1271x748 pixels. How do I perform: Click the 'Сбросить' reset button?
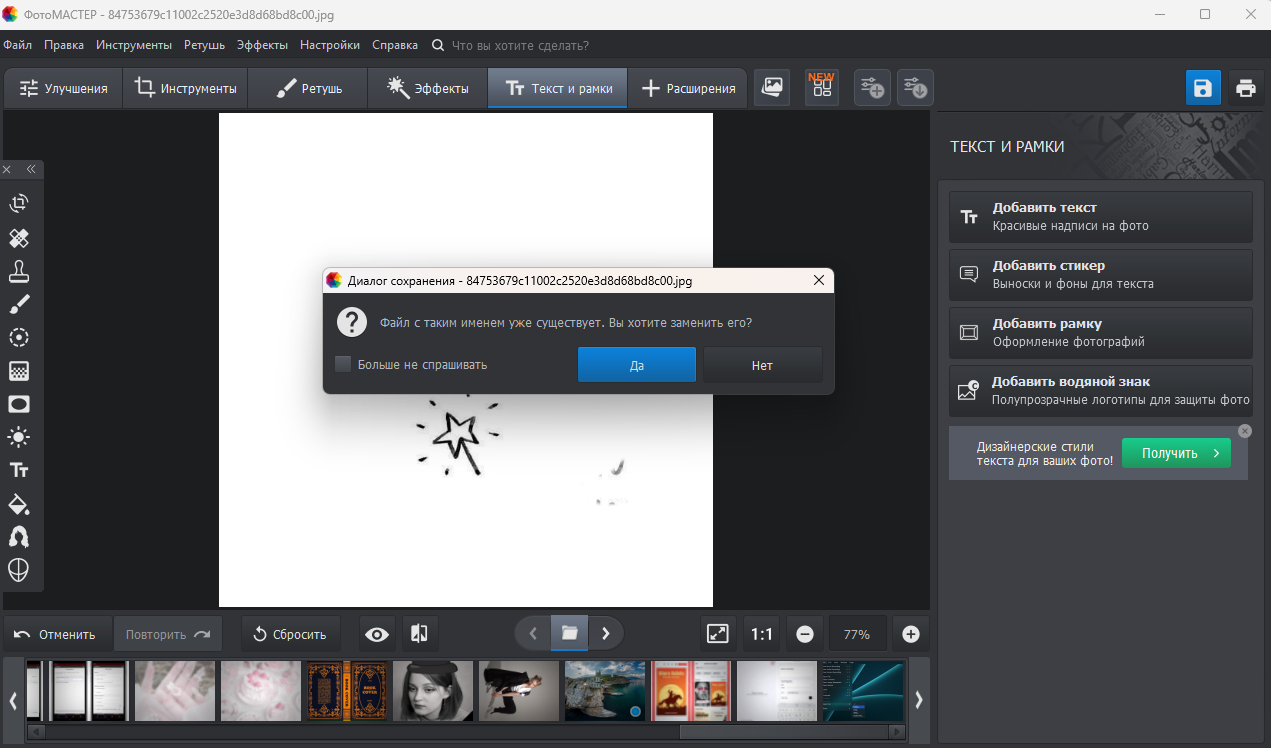pyautogui.click(x=290, y=634)
